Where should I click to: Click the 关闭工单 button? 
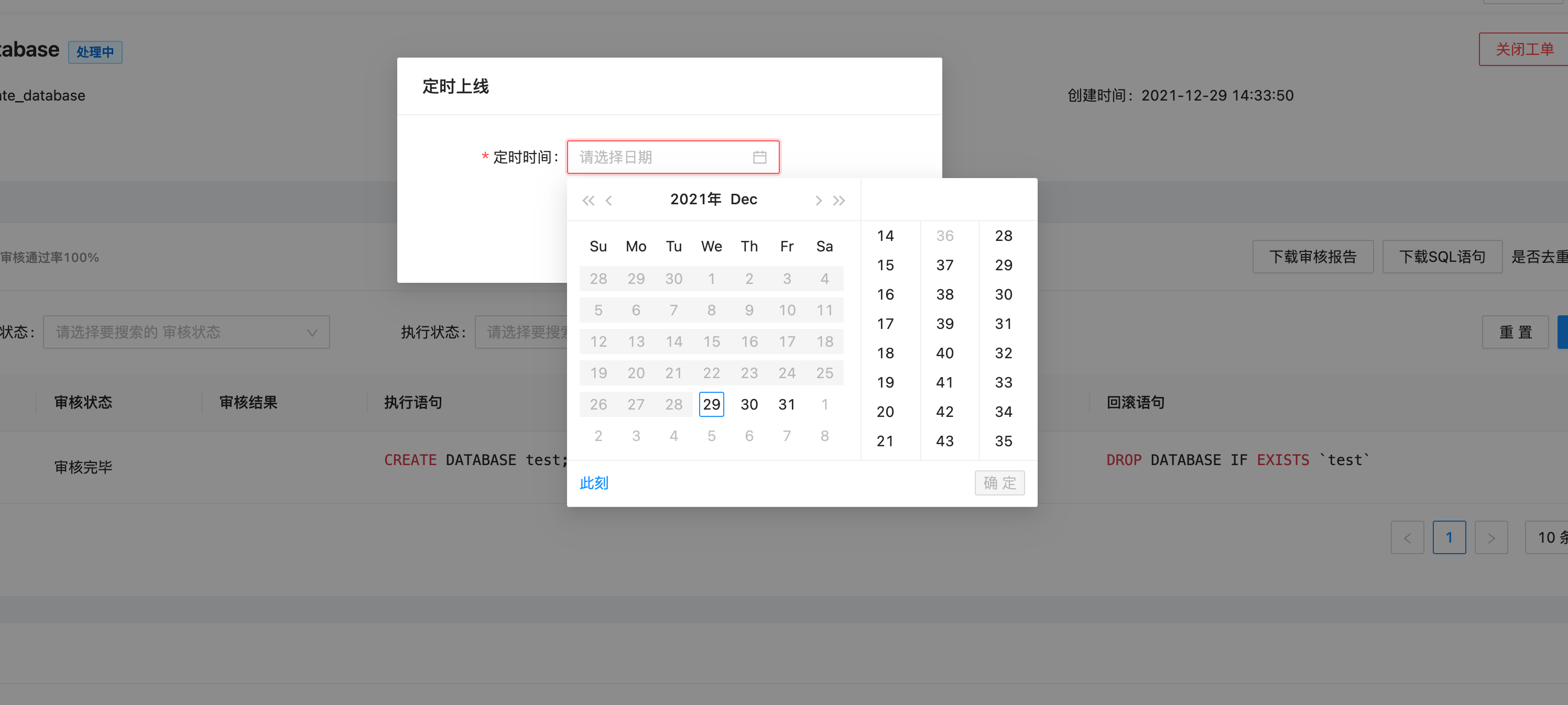pos(1523,49)
